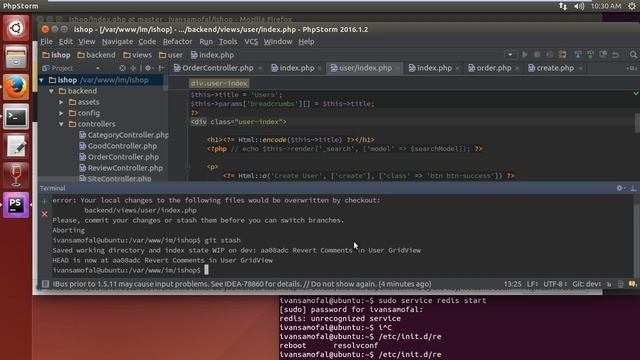The height and width of the screenshot is (360, 640).
Task: Click the VCS update project icon
Action: click(578, 55)
